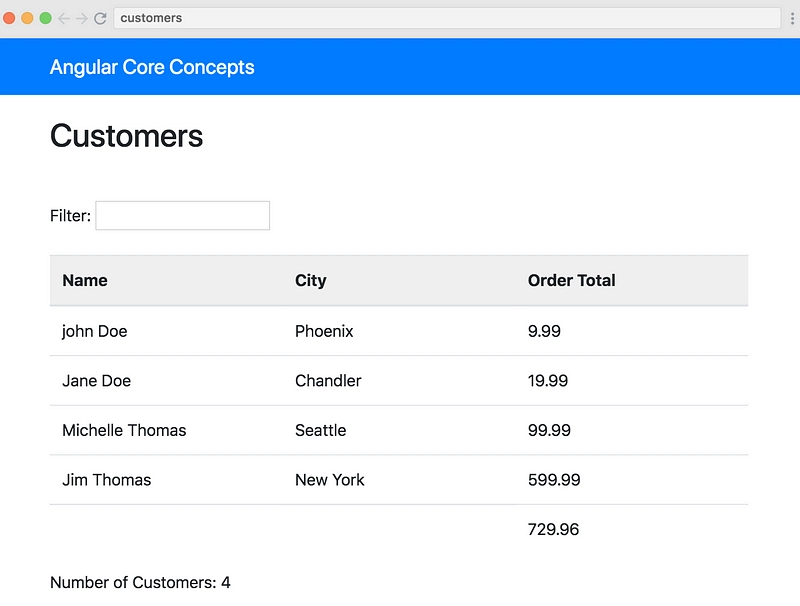Viewport: 800px width, 606px height.
Task: Click the green maximize window button
Action: point(45,18)
